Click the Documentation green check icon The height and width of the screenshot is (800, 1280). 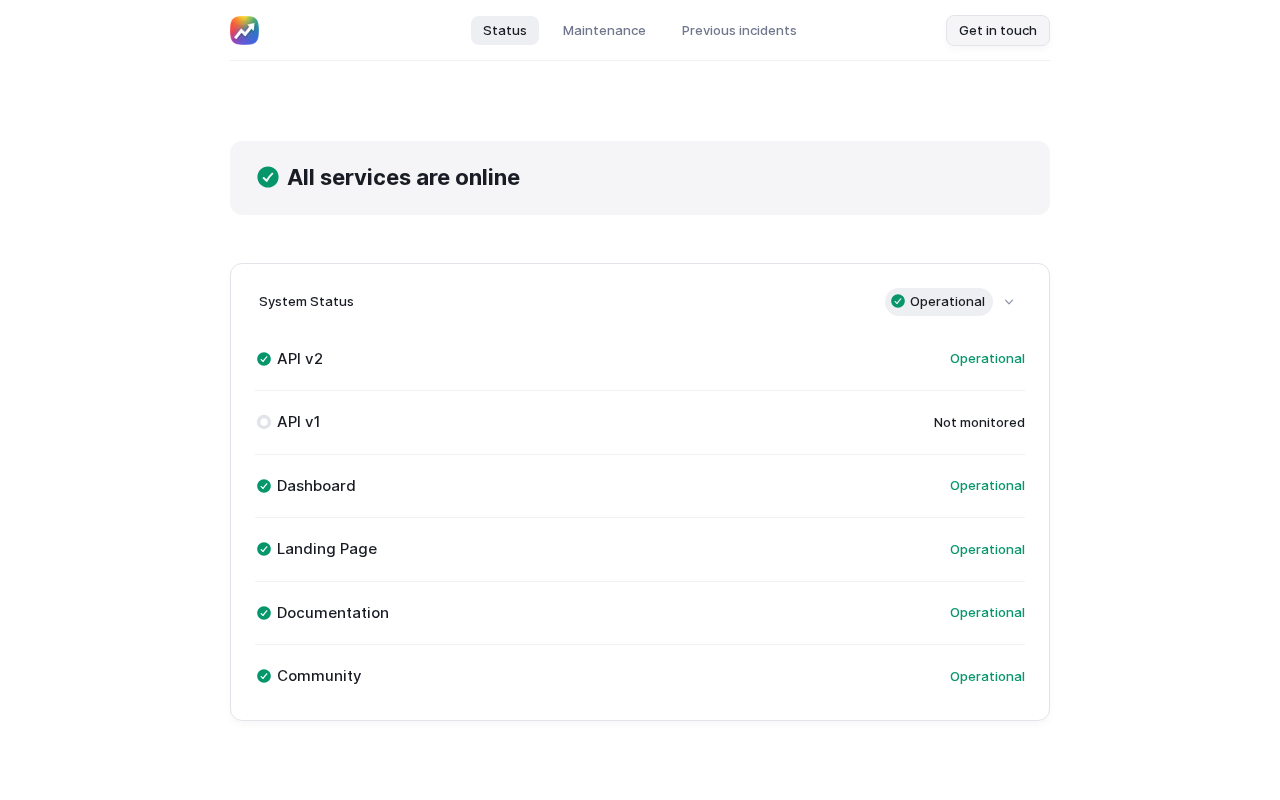coord(264,613)
